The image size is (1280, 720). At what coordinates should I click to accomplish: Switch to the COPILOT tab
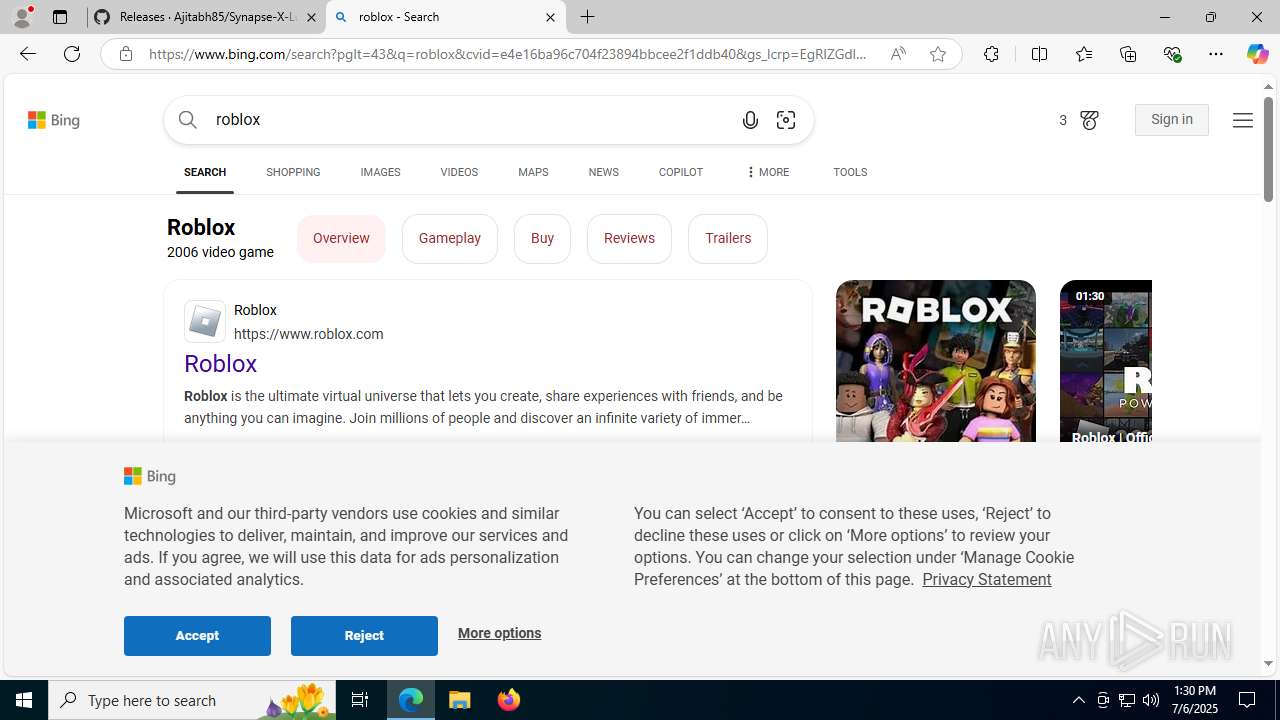680,172
